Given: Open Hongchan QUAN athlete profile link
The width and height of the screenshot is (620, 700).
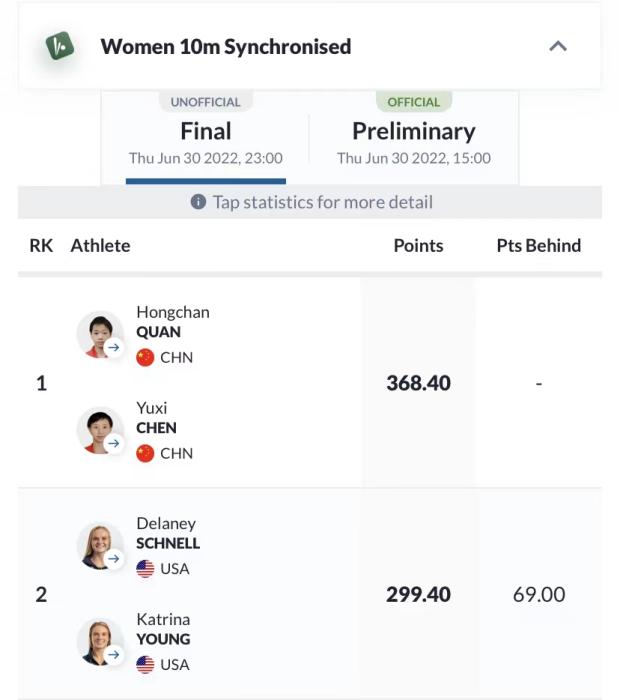Looking at the screenshot, I should 172,322.
